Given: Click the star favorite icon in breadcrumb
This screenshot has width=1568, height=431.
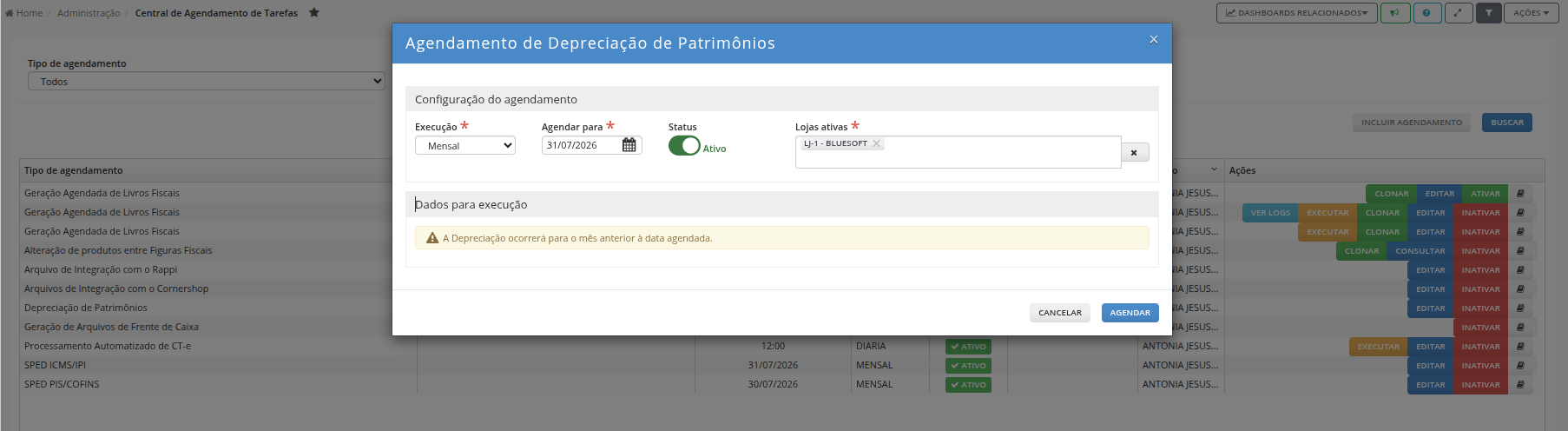Looking at the screenshot, I should [314, 13].
